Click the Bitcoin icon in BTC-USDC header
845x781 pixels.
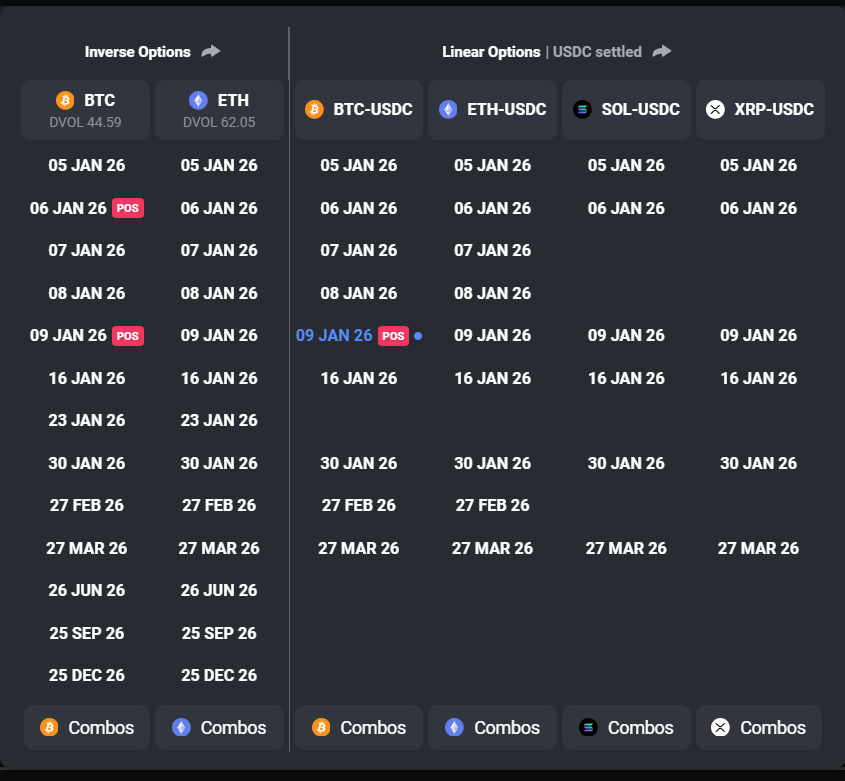click(314, 109)
